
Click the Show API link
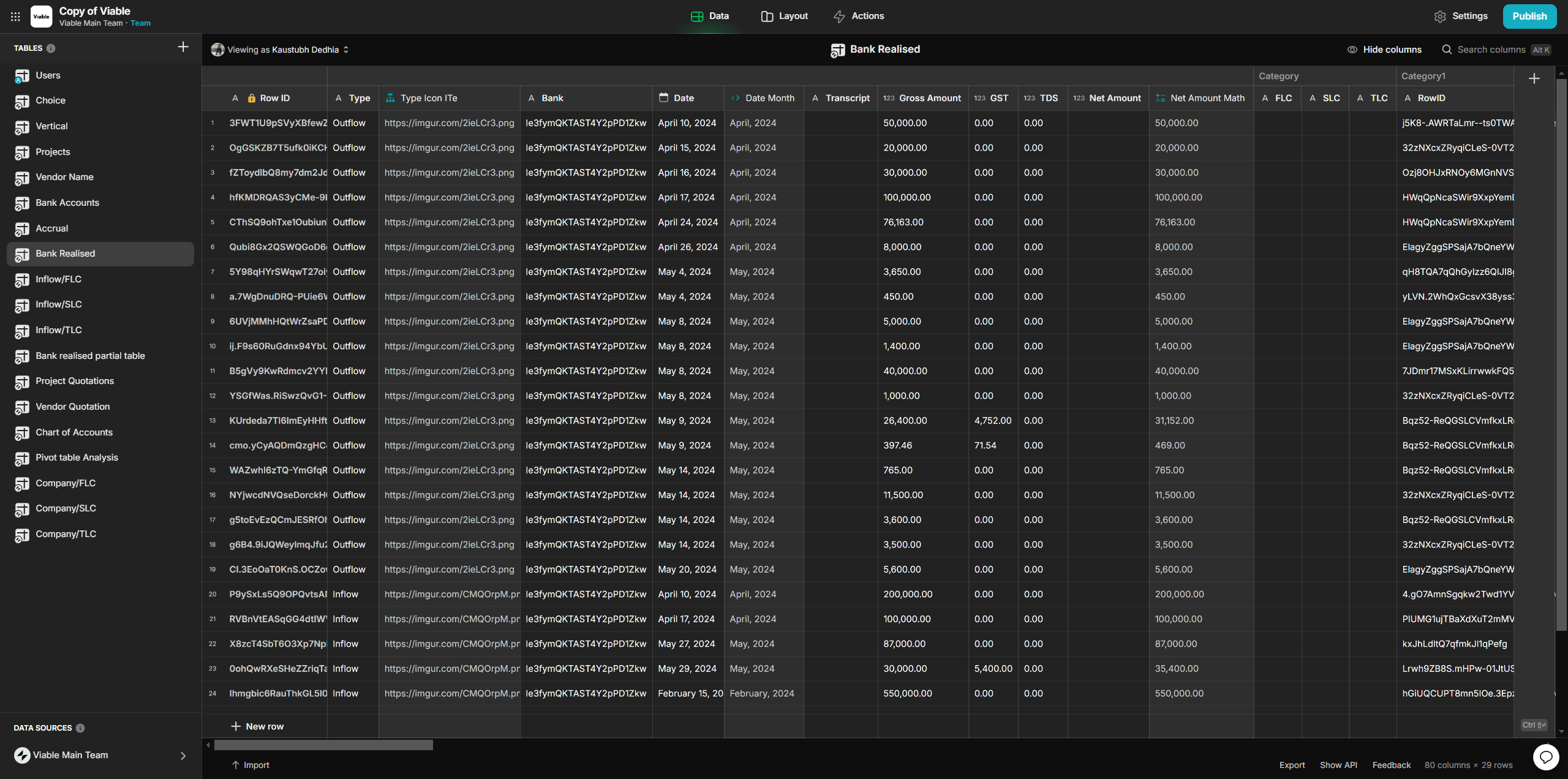(1338, 765)
